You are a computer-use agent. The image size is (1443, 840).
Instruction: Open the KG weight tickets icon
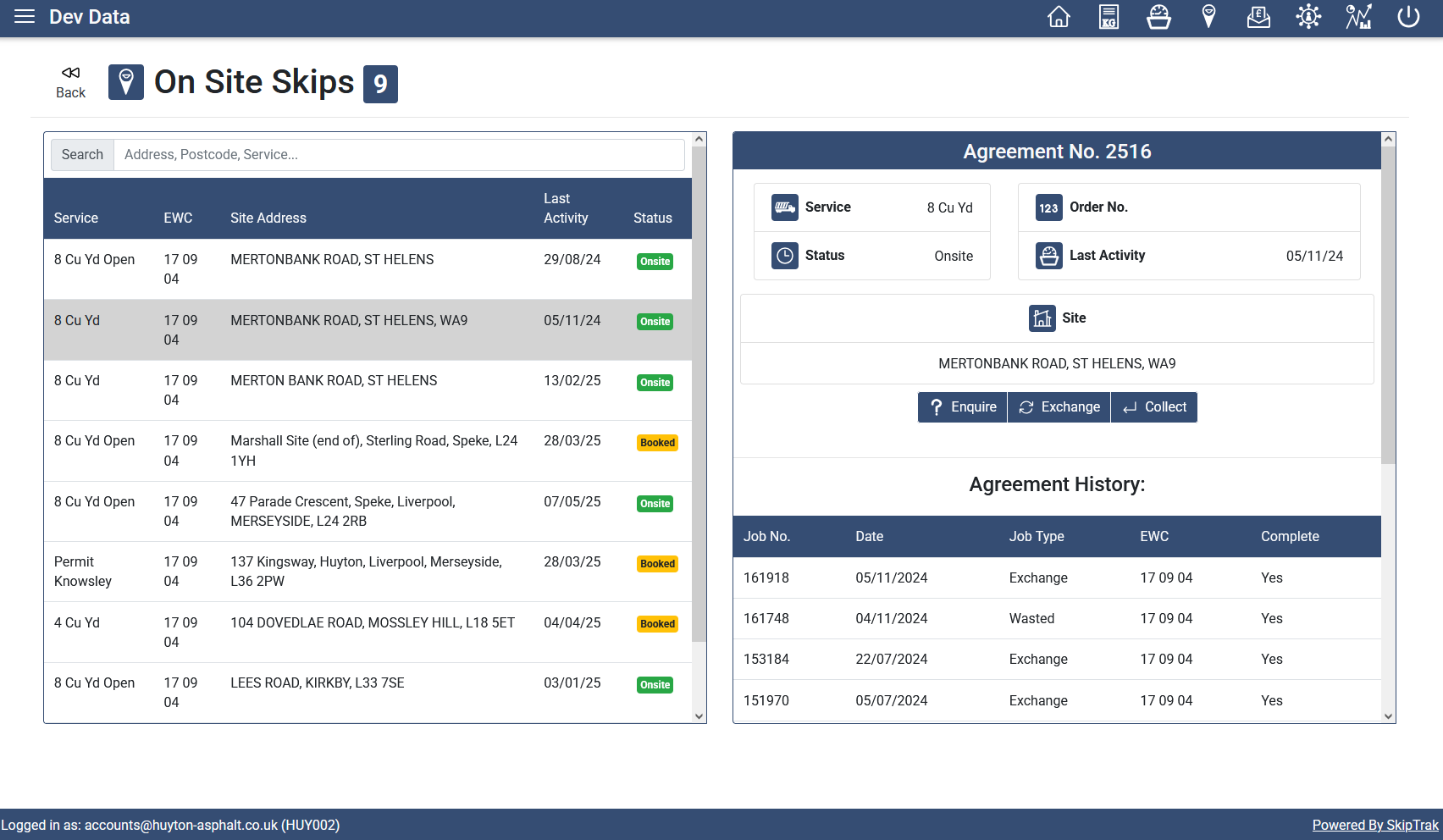click(x=1109, y=17)
